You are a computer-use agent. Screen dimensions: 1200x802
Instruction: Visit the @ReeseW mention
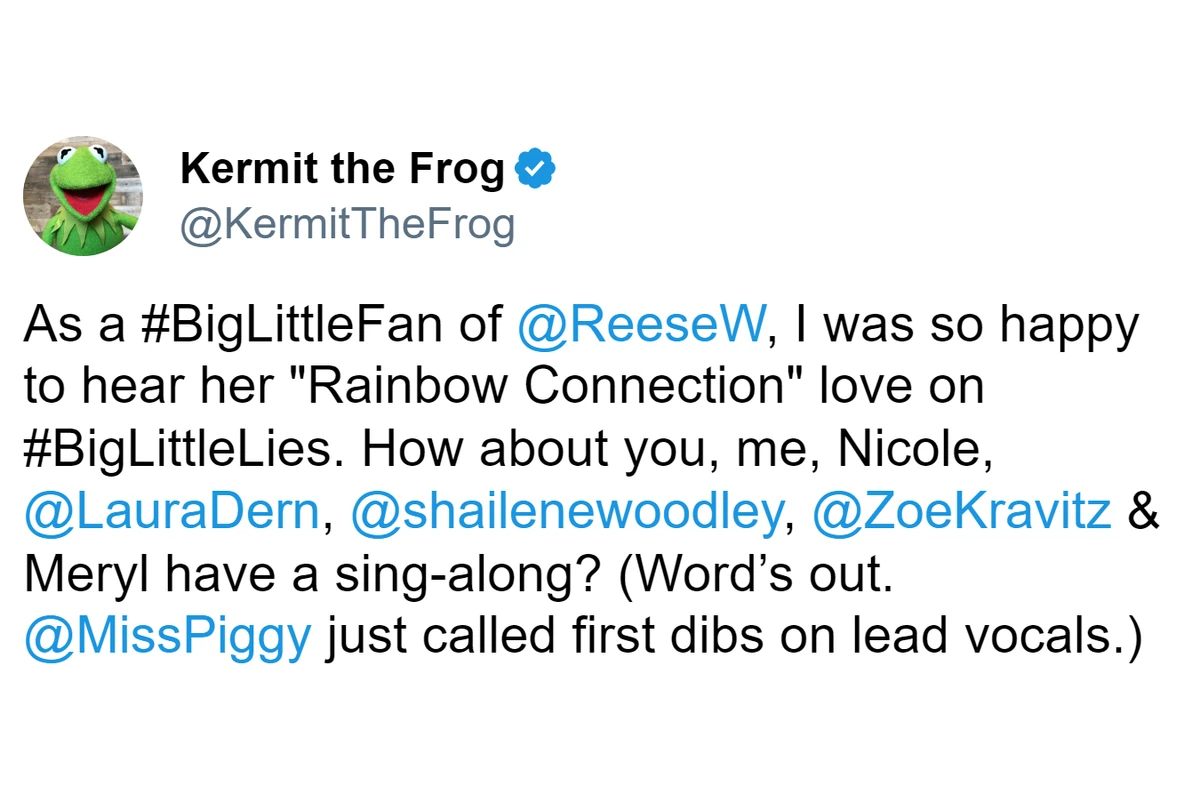pyautogui.click(x=643, y=327)
